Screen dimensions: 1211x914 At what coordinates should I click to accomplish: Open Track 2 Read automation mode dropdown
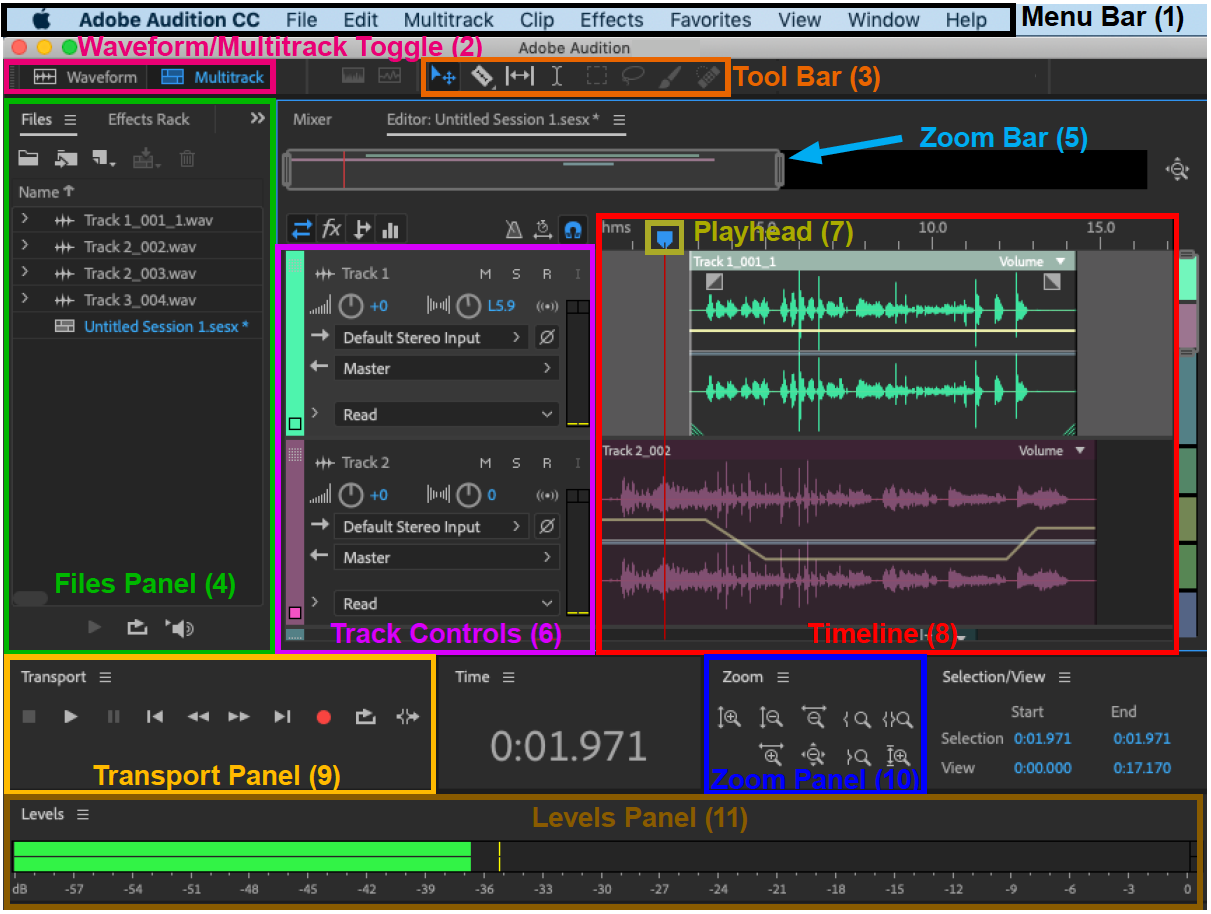pos(446,603)
